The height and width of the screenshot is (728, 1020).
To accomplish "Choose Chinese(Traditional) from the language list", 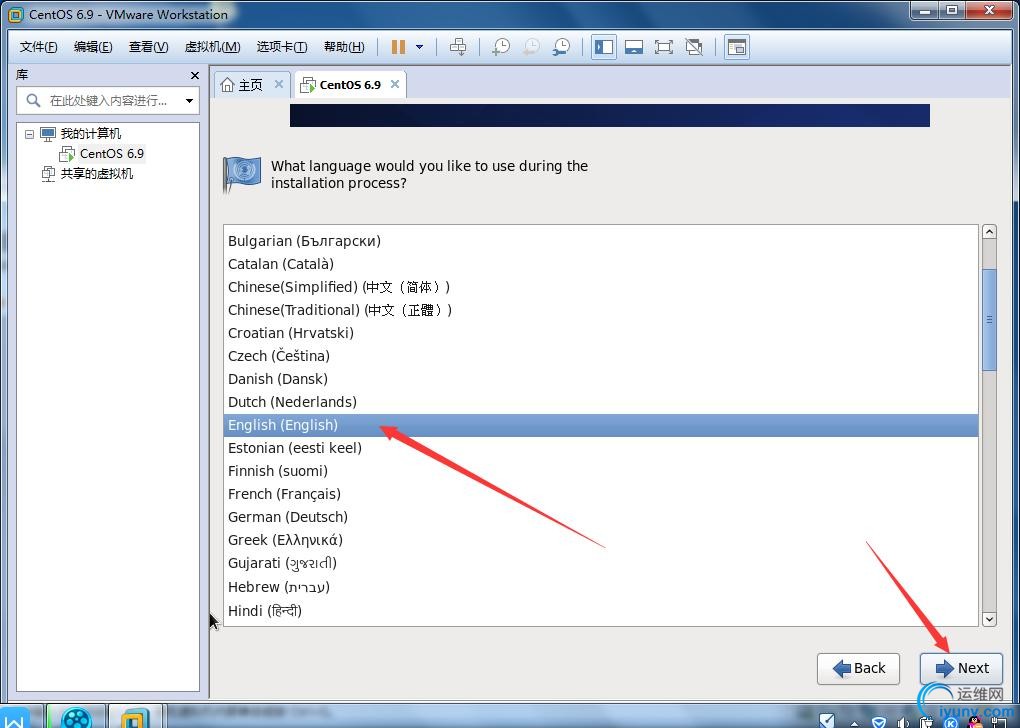I will [601, 310].
